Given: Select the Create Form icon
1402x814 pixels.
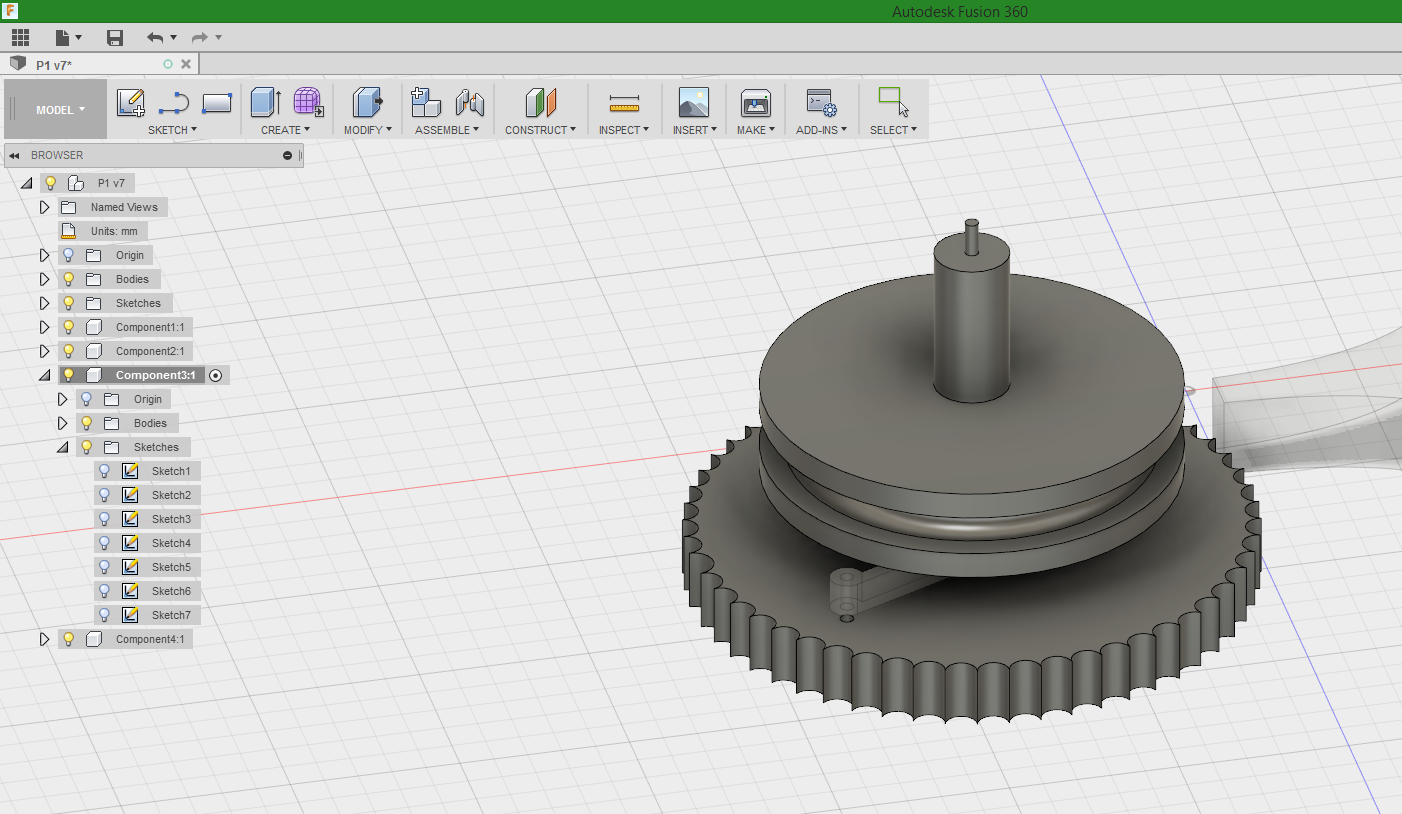Looking at the screenshot, I should (x=308, y=102).
